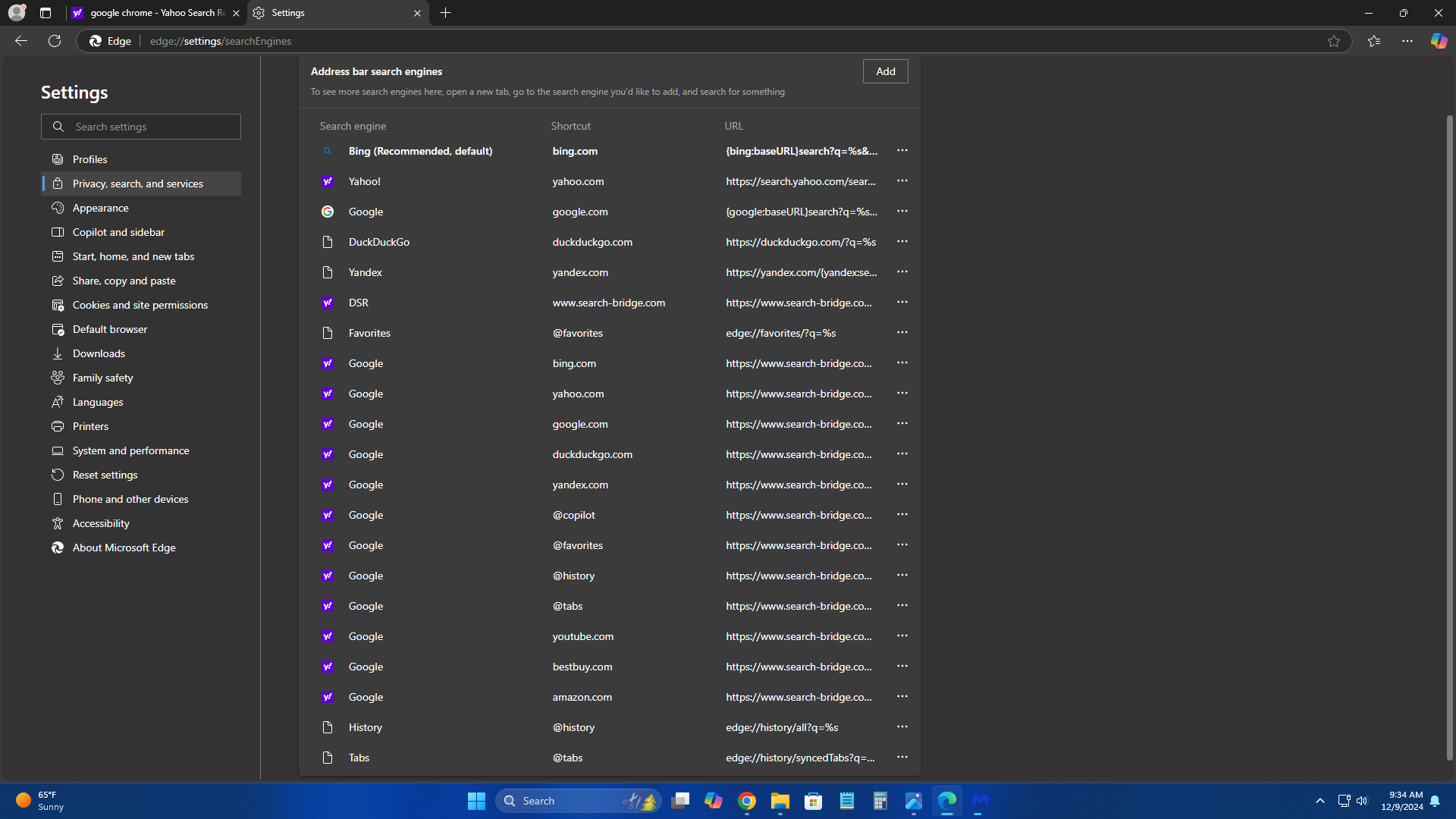This screenshot has width=1456, height=819.
Task: Add this page to favorites using the star
Action: coord(1334,41)
